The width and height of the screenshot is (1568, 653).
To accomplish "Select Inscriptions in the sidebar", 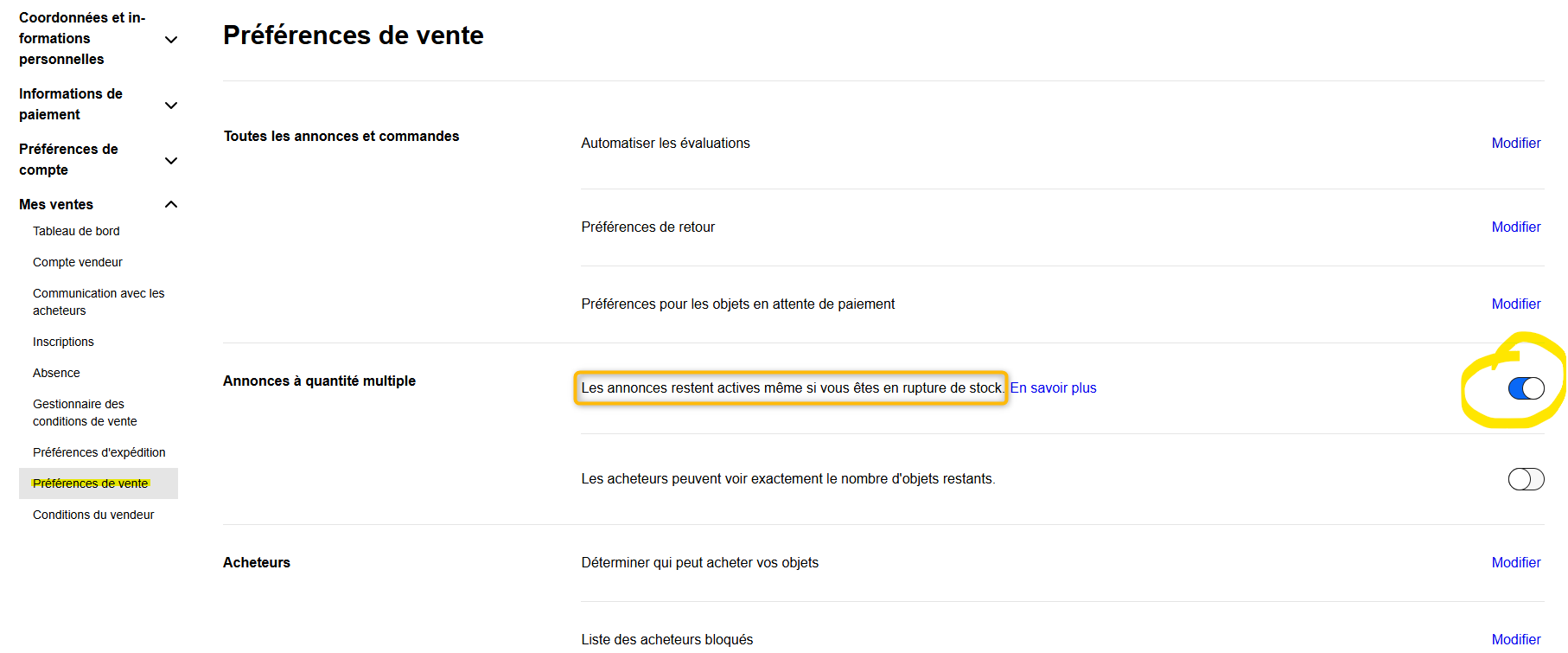I will 63,342.
